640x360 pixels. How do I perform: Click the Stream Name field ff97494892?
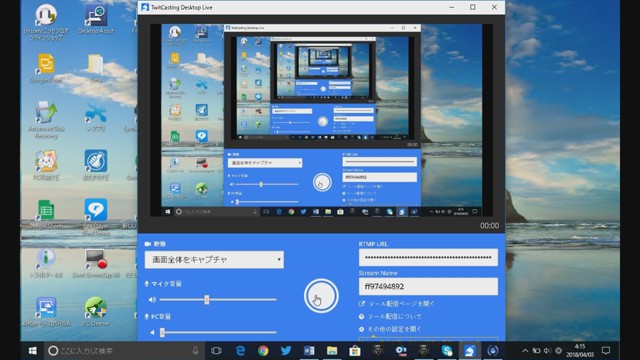point(428,287)
